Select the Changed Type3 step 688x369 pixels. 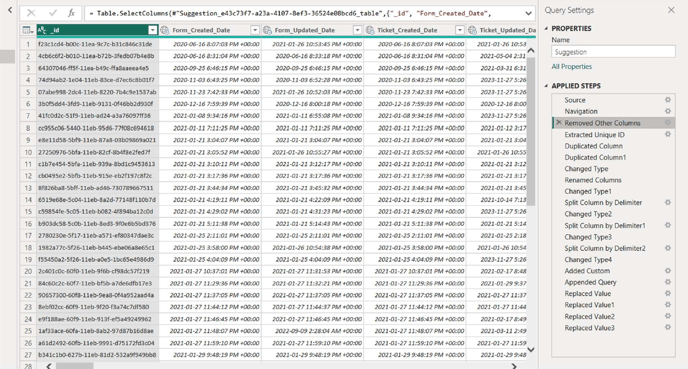588,237
